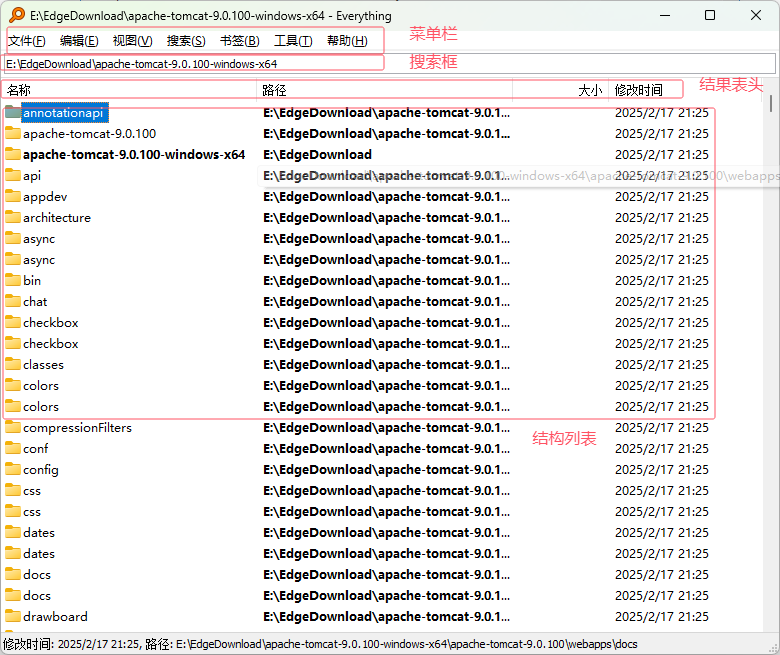Image resolution: width=780 pixels, height=655 pixels.
Task: Click the architecture folder icon
Action: [12, 218]
